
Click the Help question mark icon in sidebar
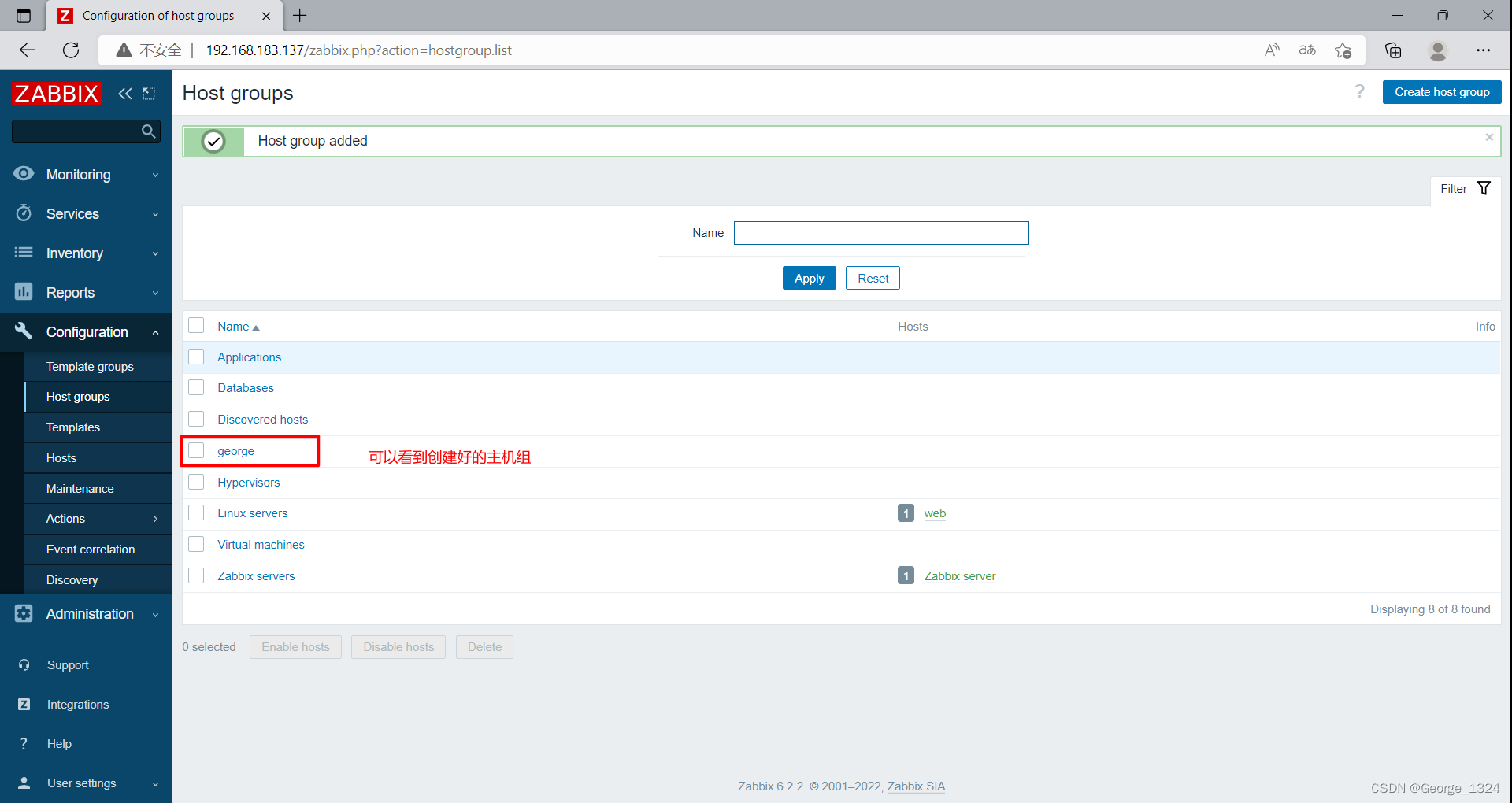coord(24,744)
